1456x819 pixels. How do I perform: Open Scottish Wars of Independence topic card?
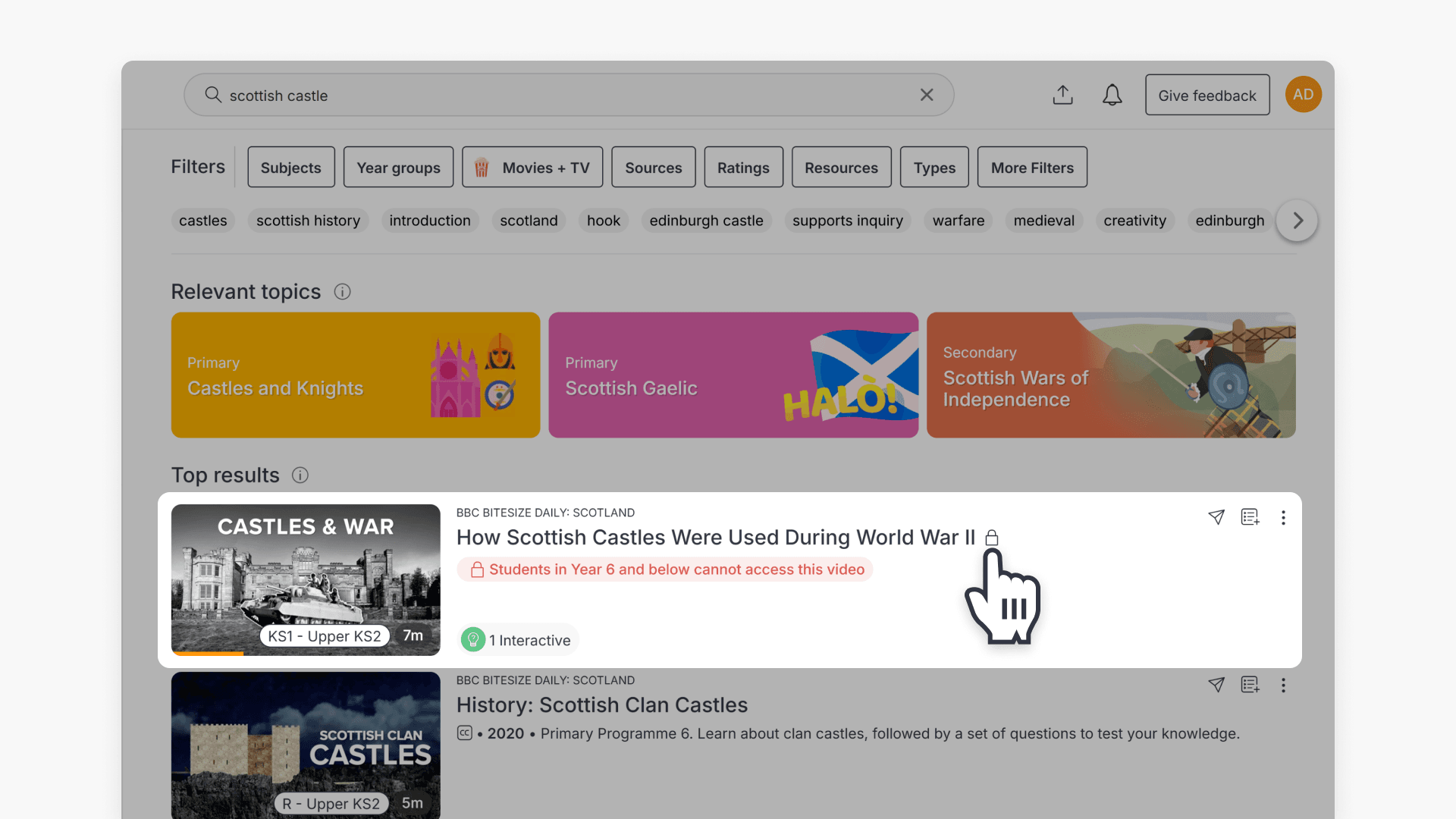(x=1110, y=375)
